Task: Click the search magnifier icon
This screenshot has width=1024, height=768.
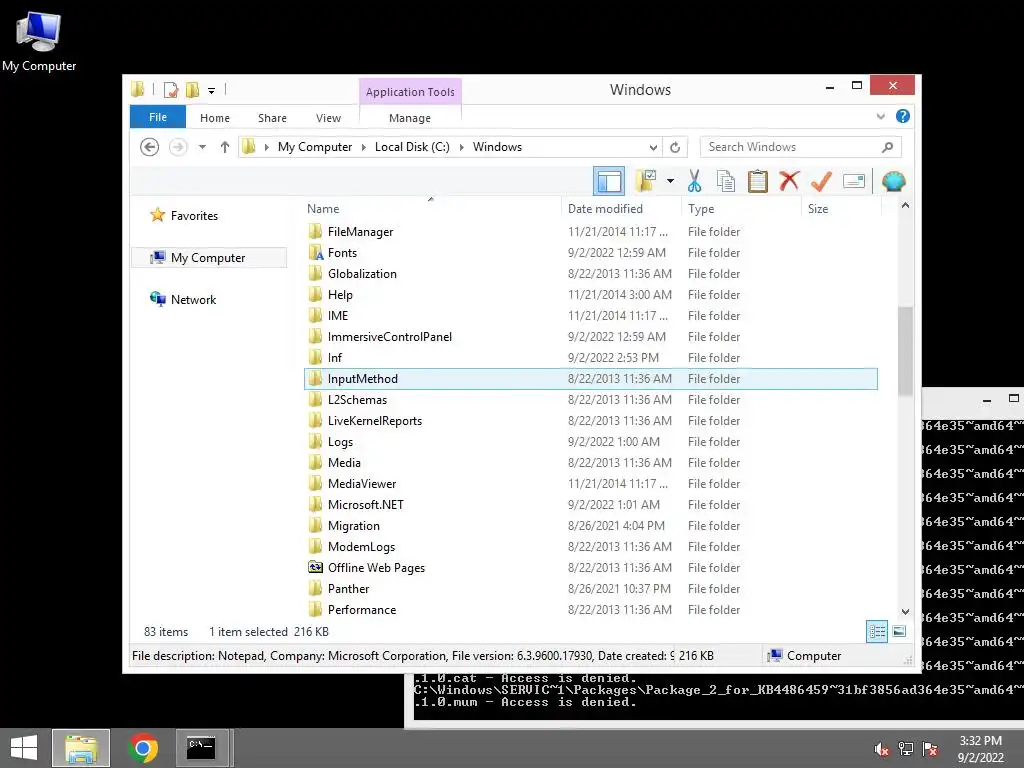Action: pos(888,147)
